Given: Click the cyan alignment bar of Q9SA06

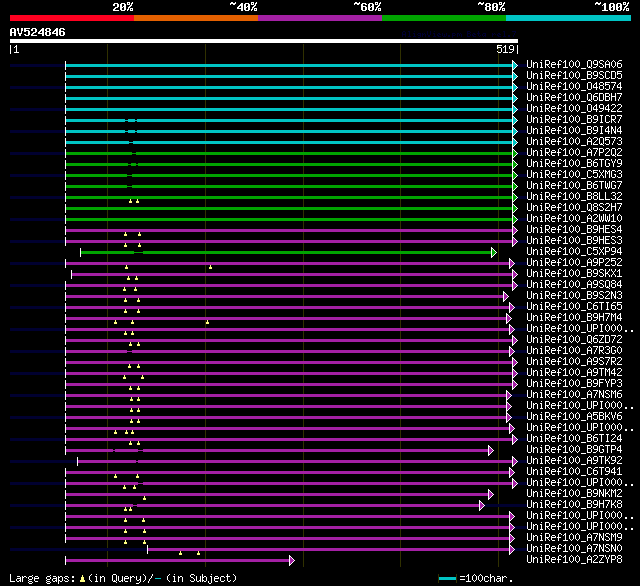Looking at the screenshot, I should (289, 65).
